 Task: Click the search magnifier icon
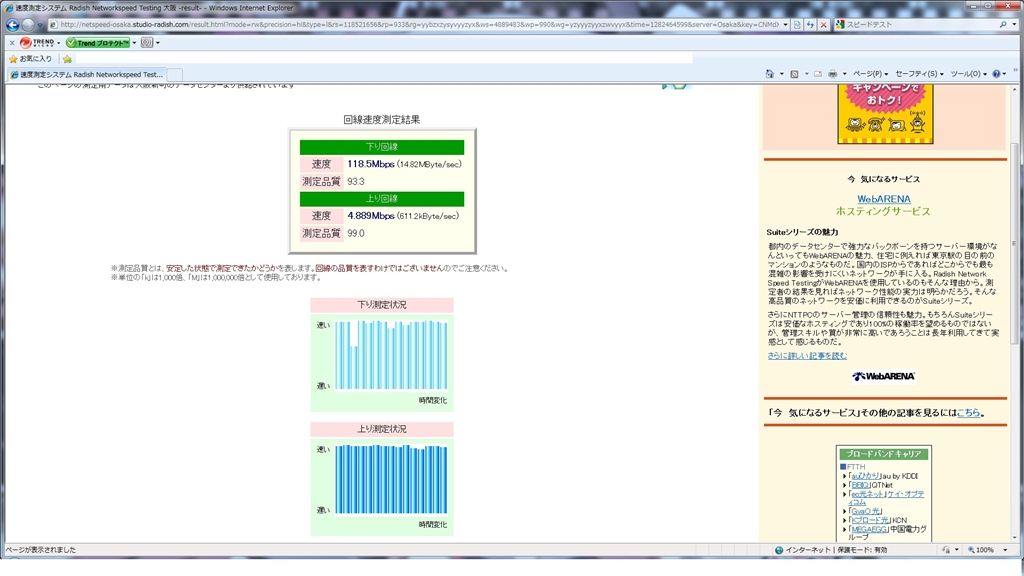[1002, 24]
